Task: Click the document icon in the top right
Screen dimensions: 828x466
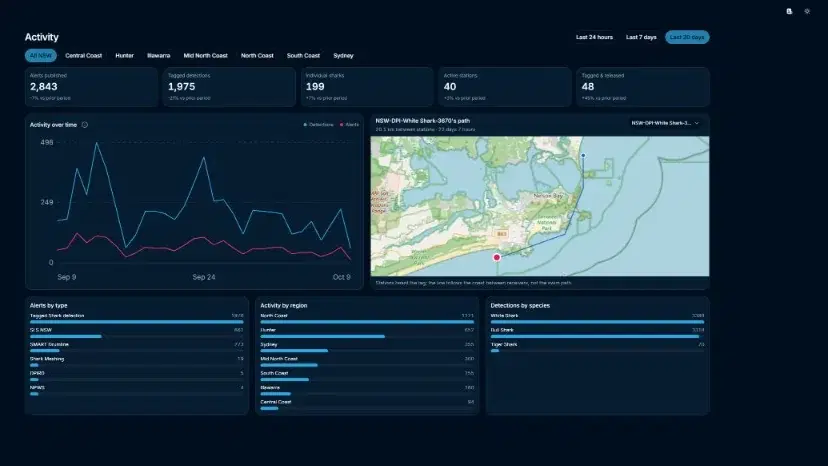Action: [789, 11]
